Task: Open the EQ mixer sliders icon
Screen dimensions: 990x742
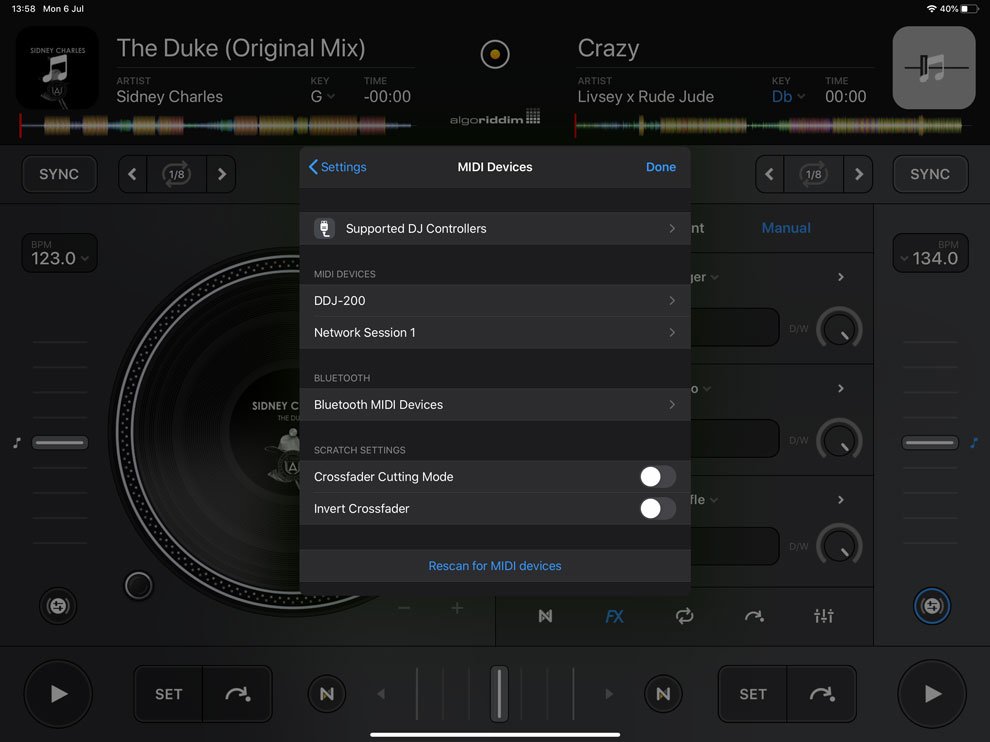Action: pyautogui.click(x=823, y=617)
